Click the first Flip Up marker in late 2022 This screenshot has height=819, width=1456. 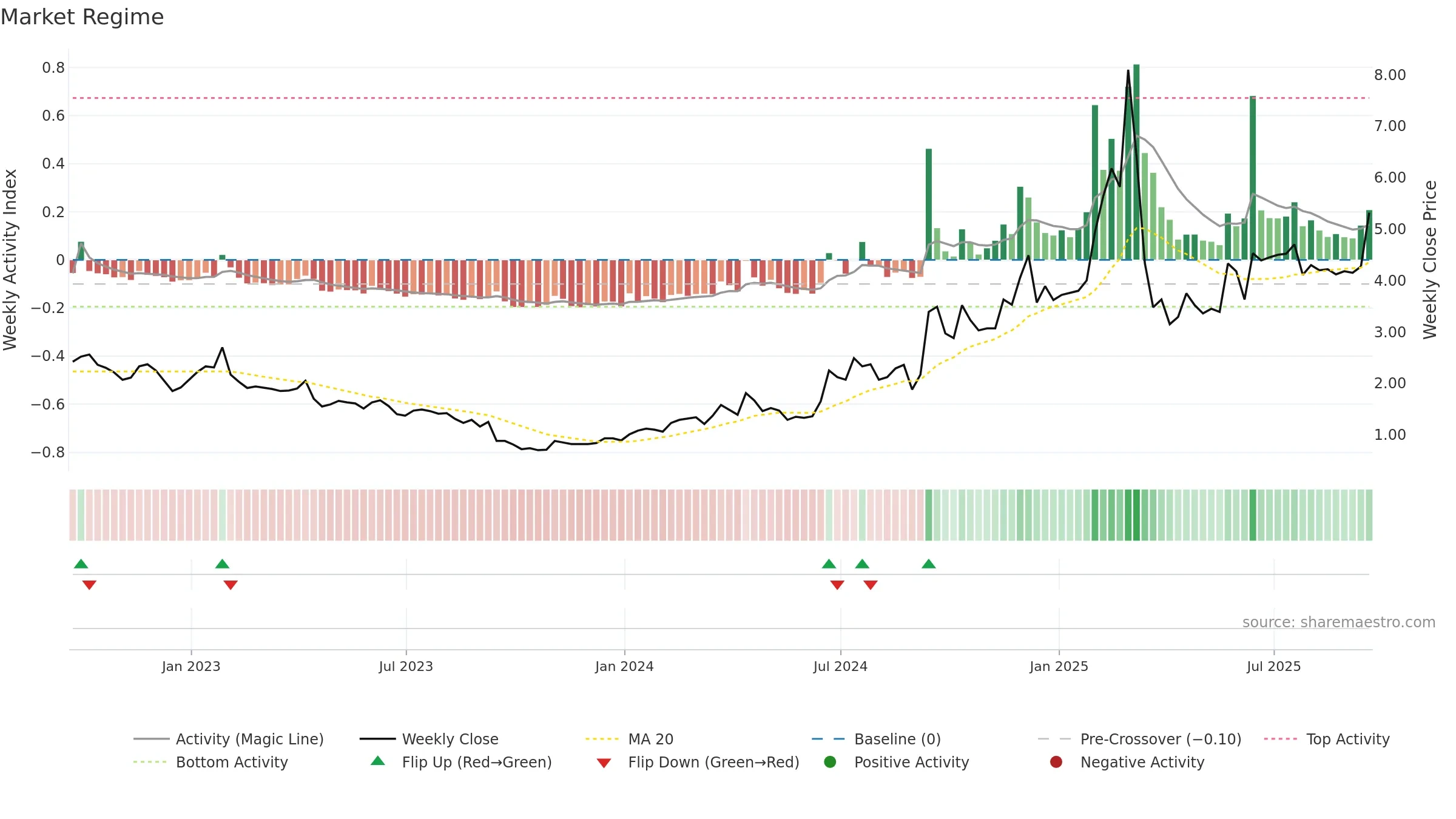click(x=81, y=564)
